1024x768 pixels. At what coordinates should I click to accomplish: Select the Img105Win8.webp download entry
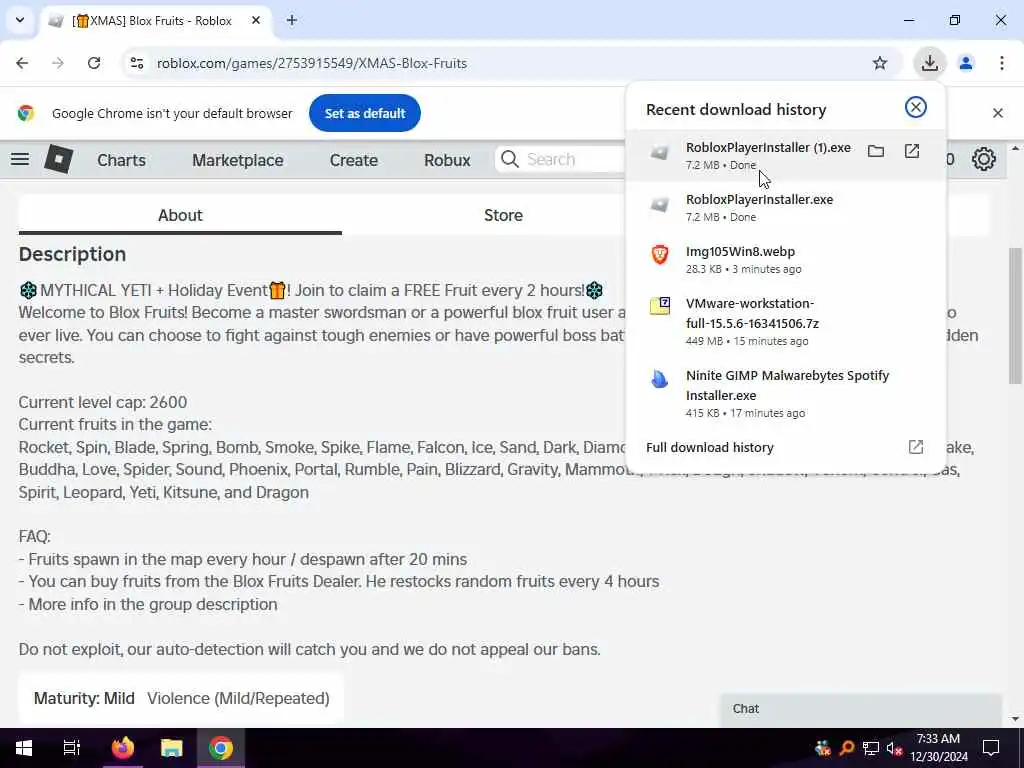click(784, 259)
